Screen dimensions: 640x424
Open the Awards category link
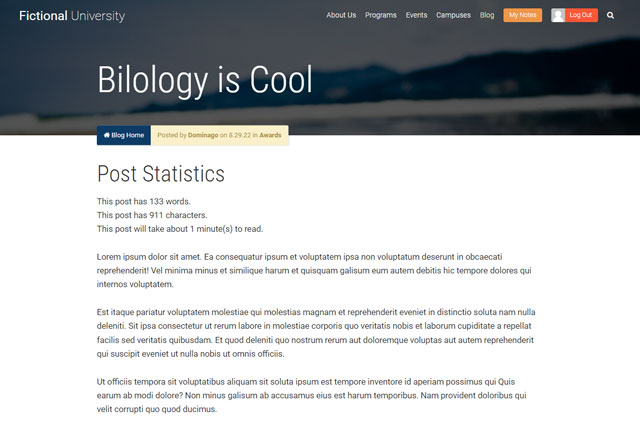(x=270, y=135)
